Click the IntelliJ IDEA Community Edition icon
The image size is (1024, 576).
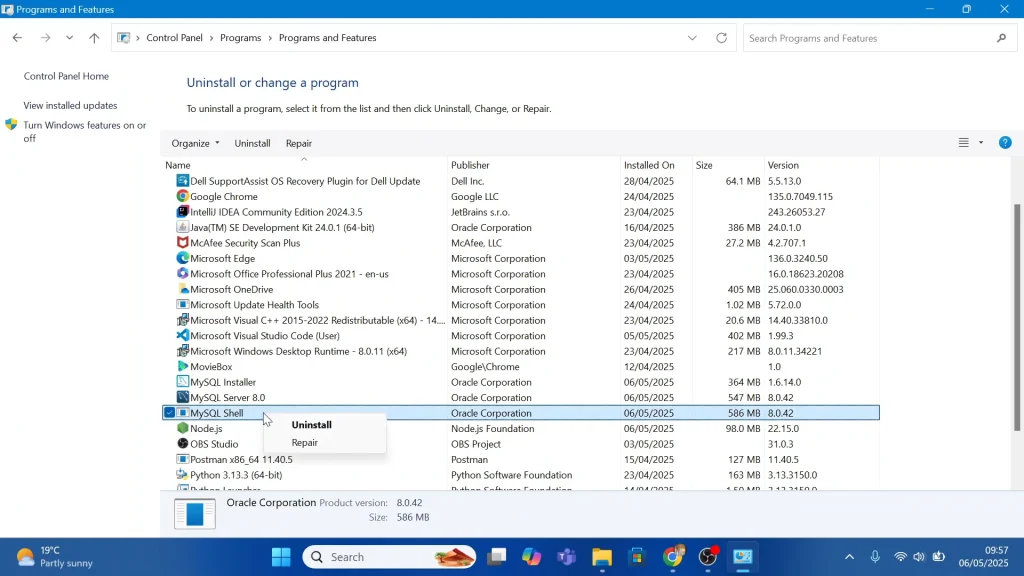click(182, 212)
